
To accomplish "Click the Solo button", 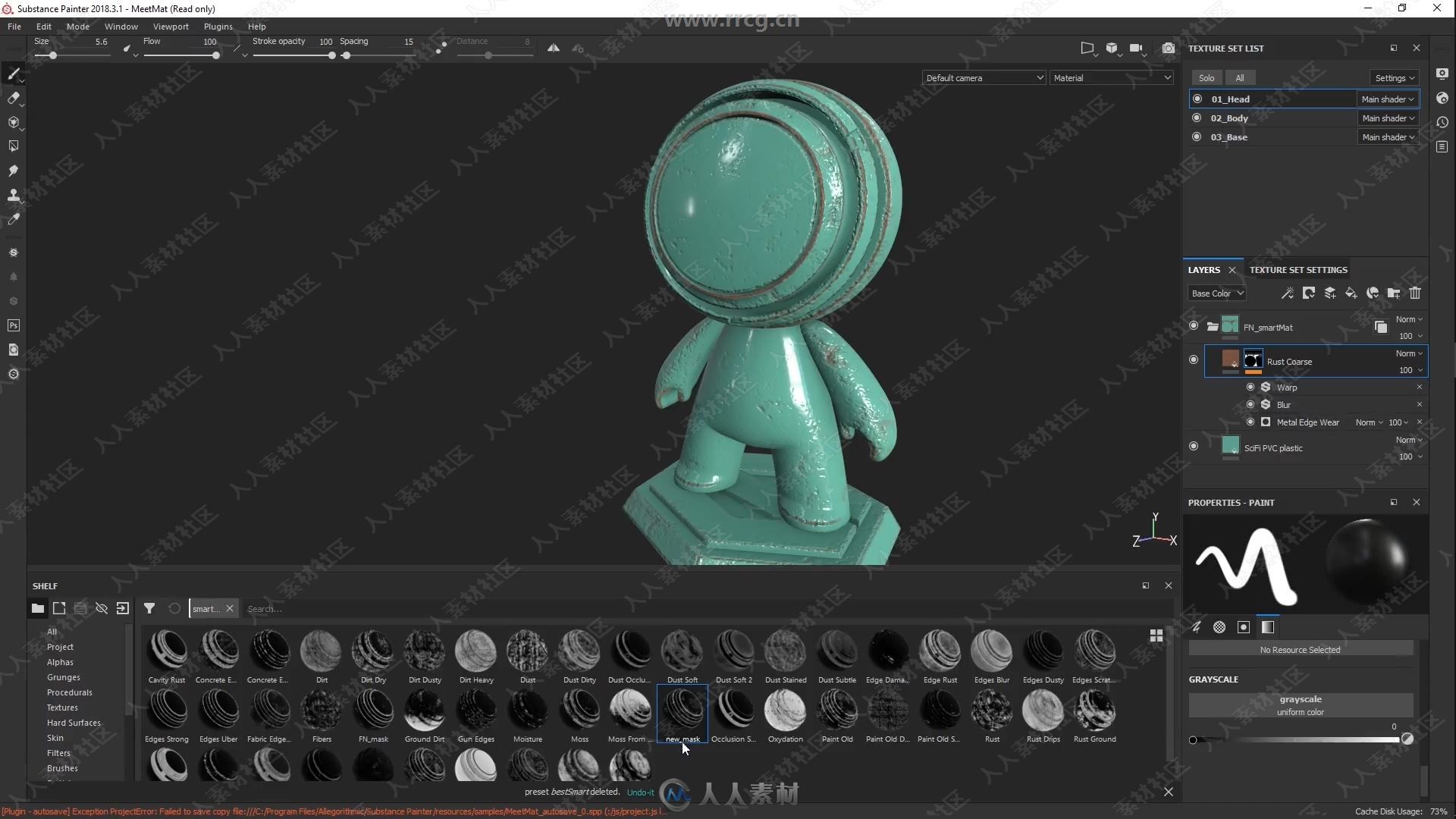I will (1207, 77).
